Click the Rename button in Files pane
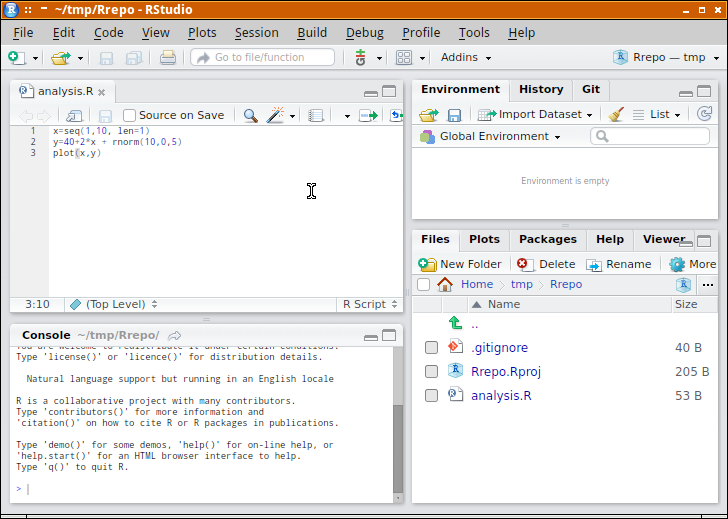 pos(618,264)
